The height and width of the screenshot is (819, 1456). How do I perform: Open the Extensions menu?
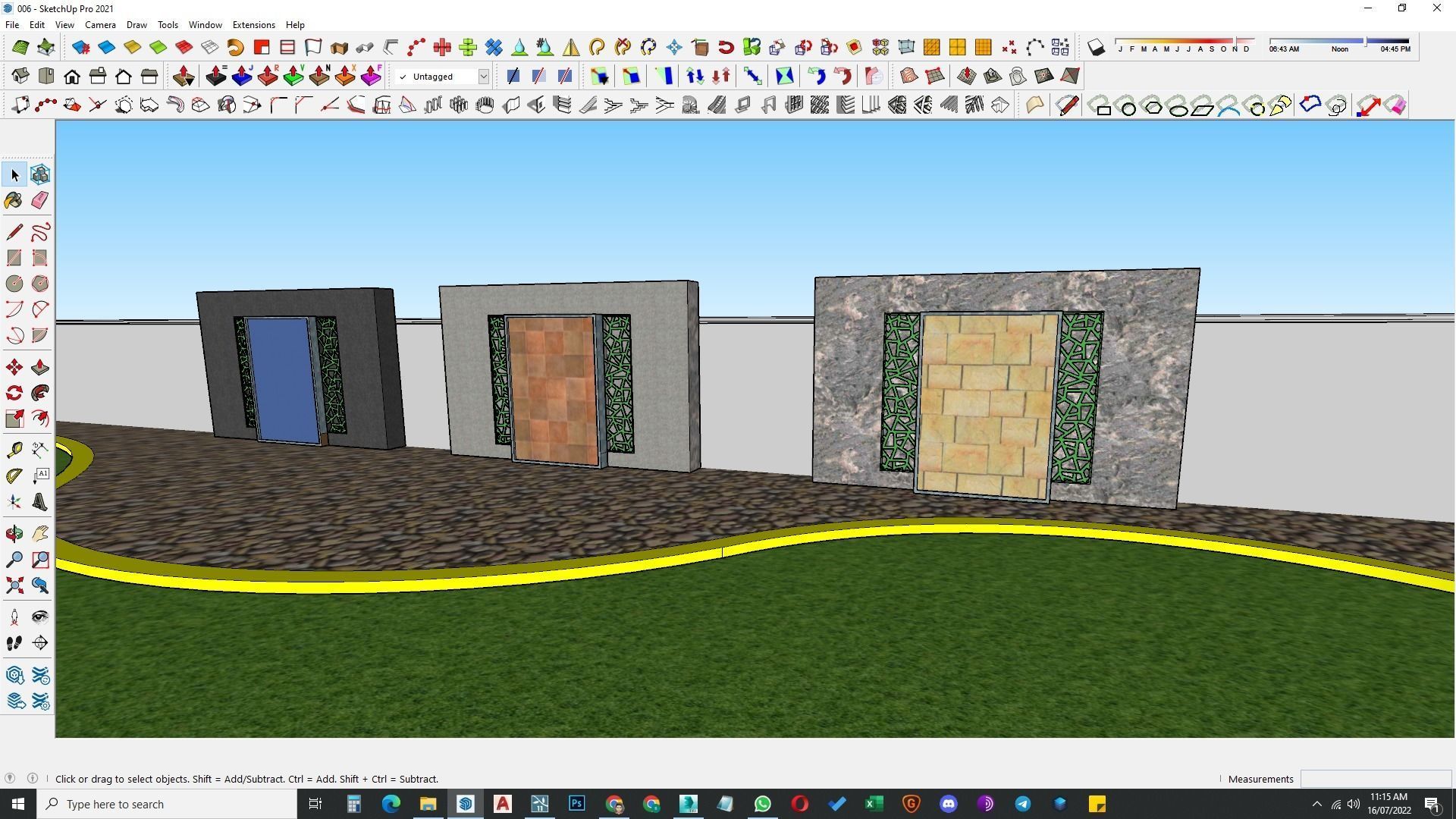[253, 25]
